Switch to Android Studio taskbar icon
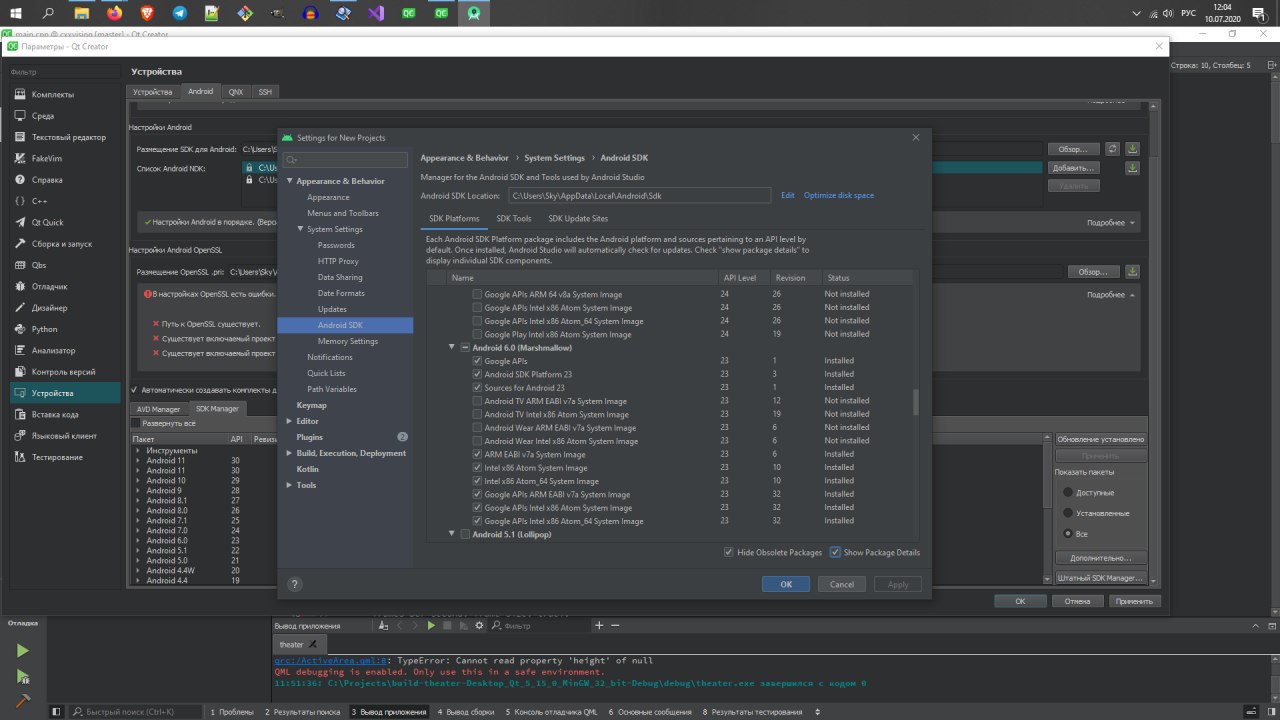1280x720 pixels. click(473, 14)
